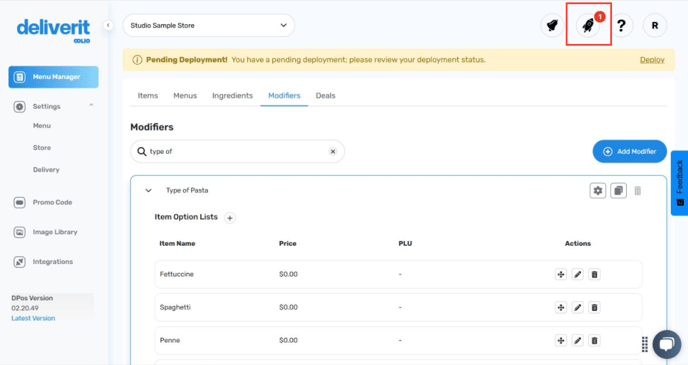Open the Delivery settings sub-item
Image resolution: width=688 pixels, height=365 pixels.
[46, 169]
